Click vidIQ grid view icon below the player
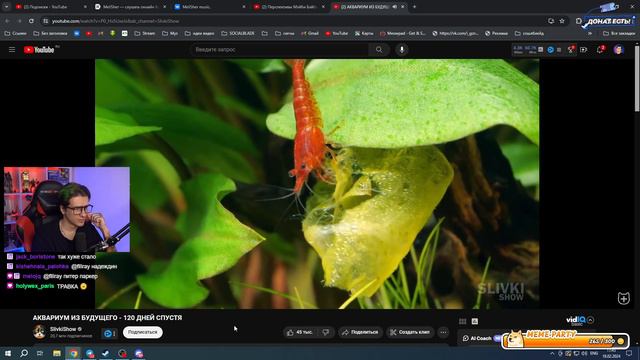Viewport: 640px width, 360px height. coord(462,321)
